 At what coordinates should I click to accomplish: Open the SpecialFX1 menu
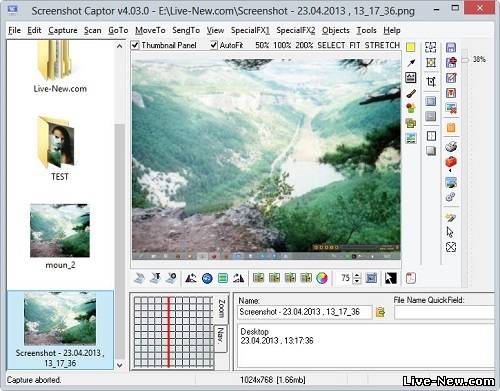(250, 30)
